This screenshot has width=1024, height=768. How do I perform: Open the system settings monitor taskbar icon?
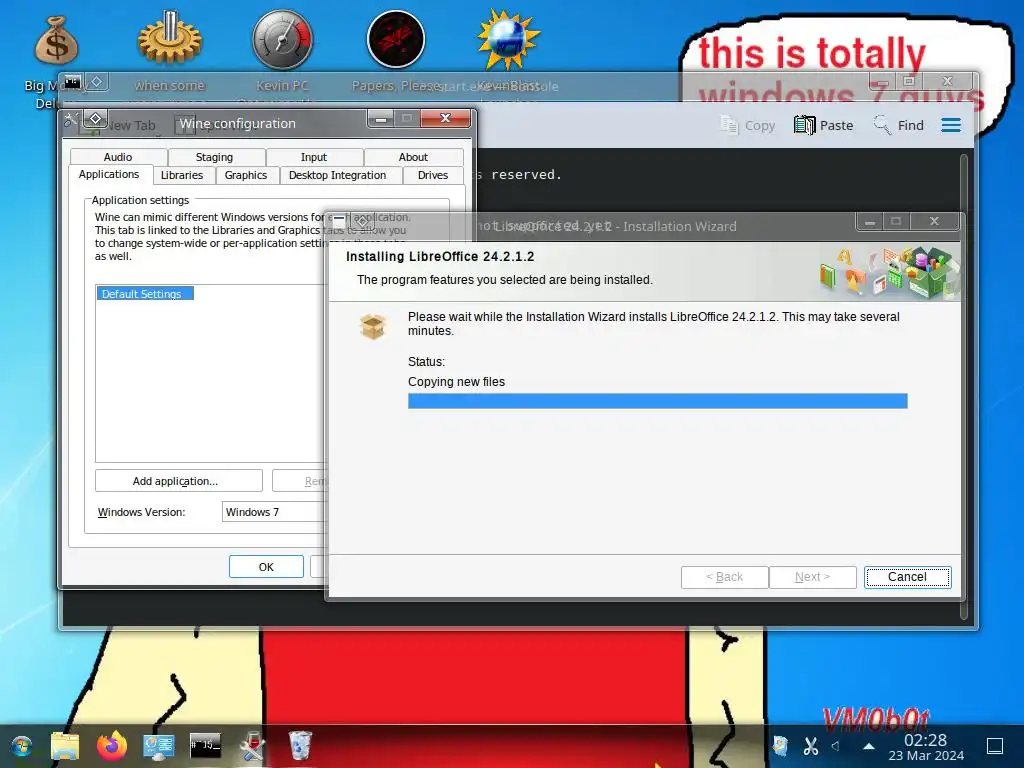[159, 746]
